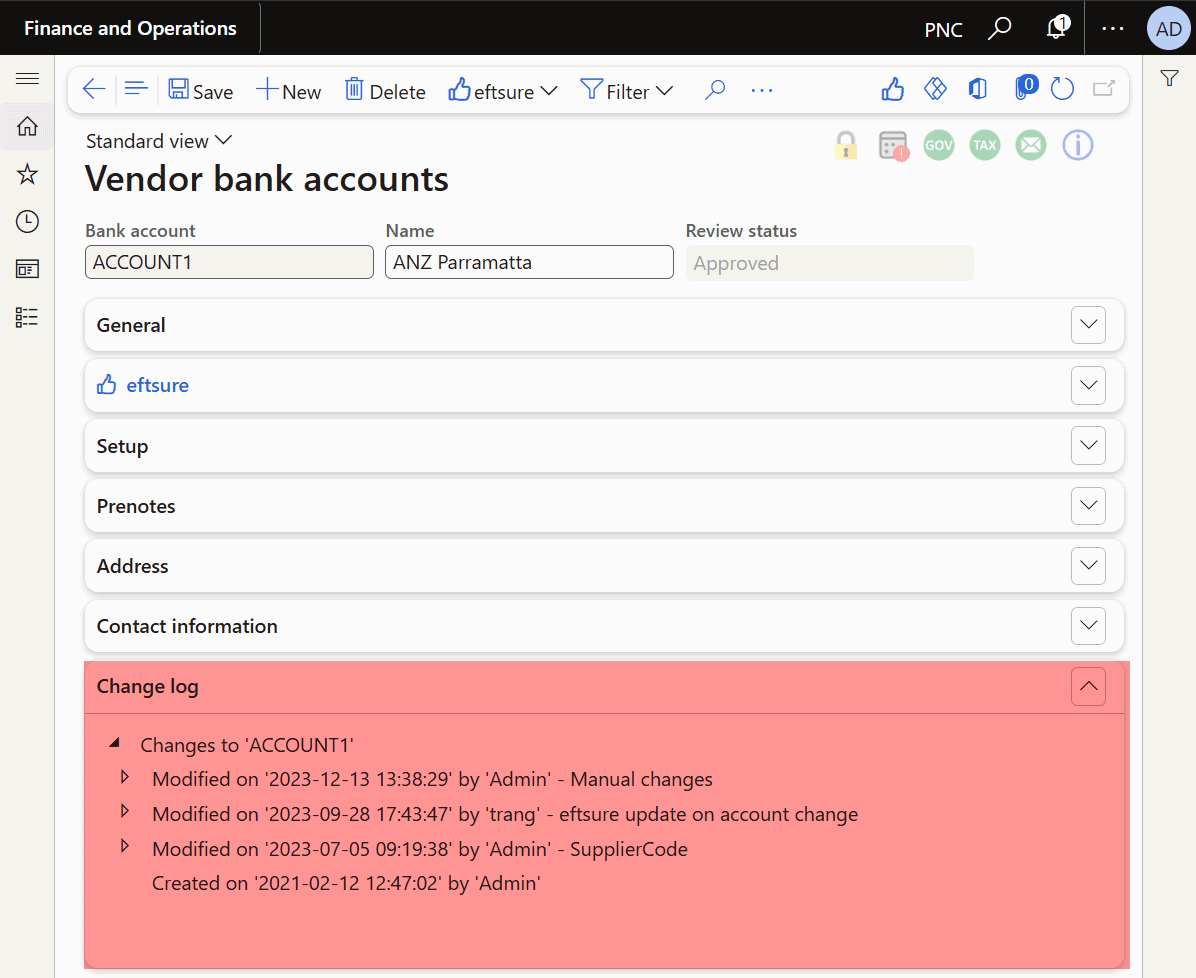Create New bank account record
1196x978 pixels.
tap(288, 90)
